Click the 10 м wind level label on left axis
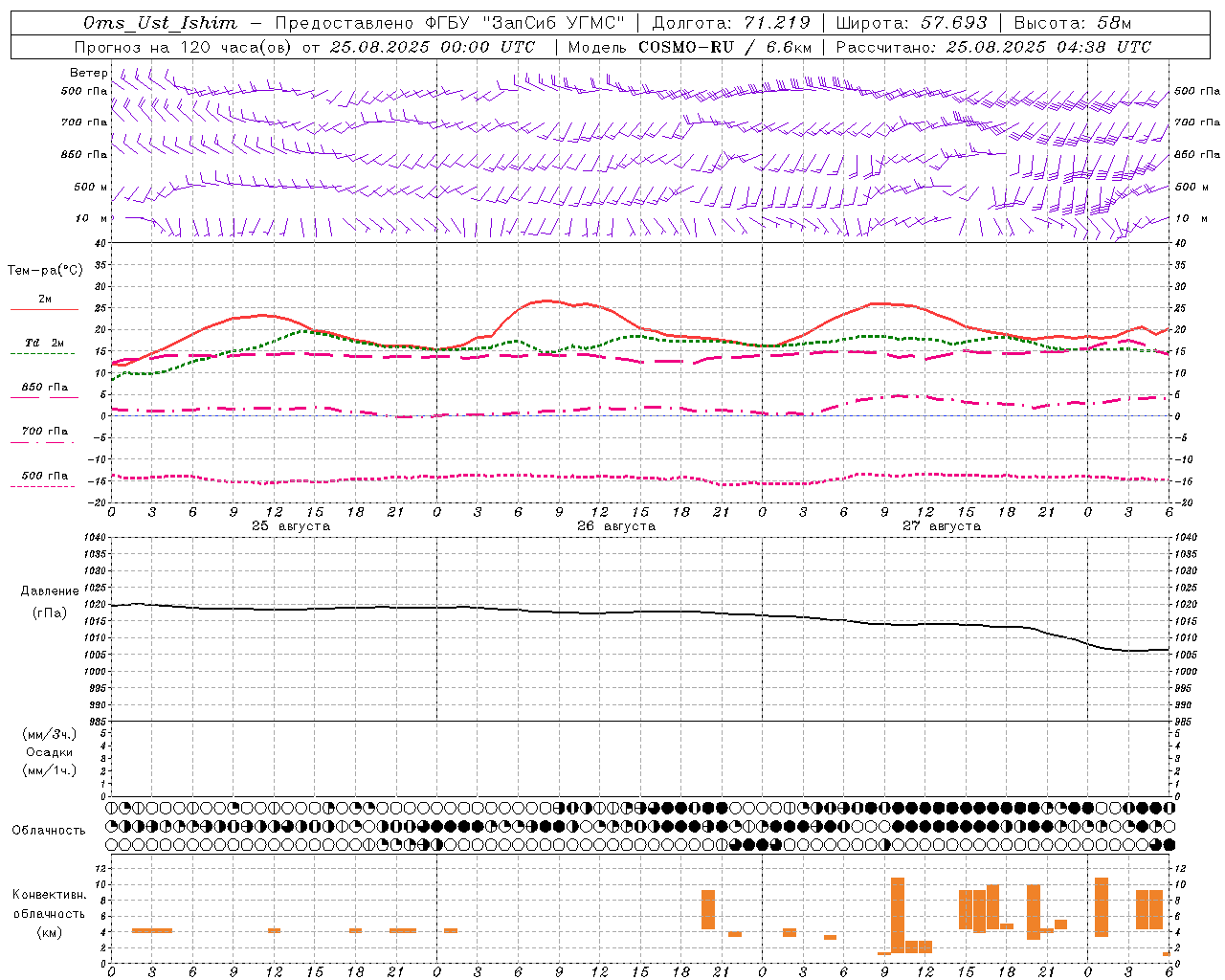The width and height of the screenshot is (1225, 980). coord(92,218)
